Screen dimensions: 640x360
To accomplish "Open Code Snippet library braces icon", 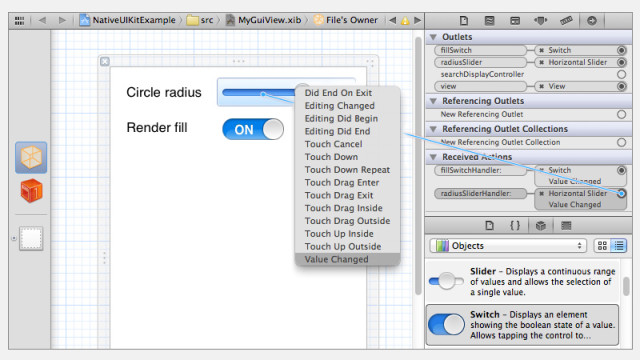I will pos(515,225).
